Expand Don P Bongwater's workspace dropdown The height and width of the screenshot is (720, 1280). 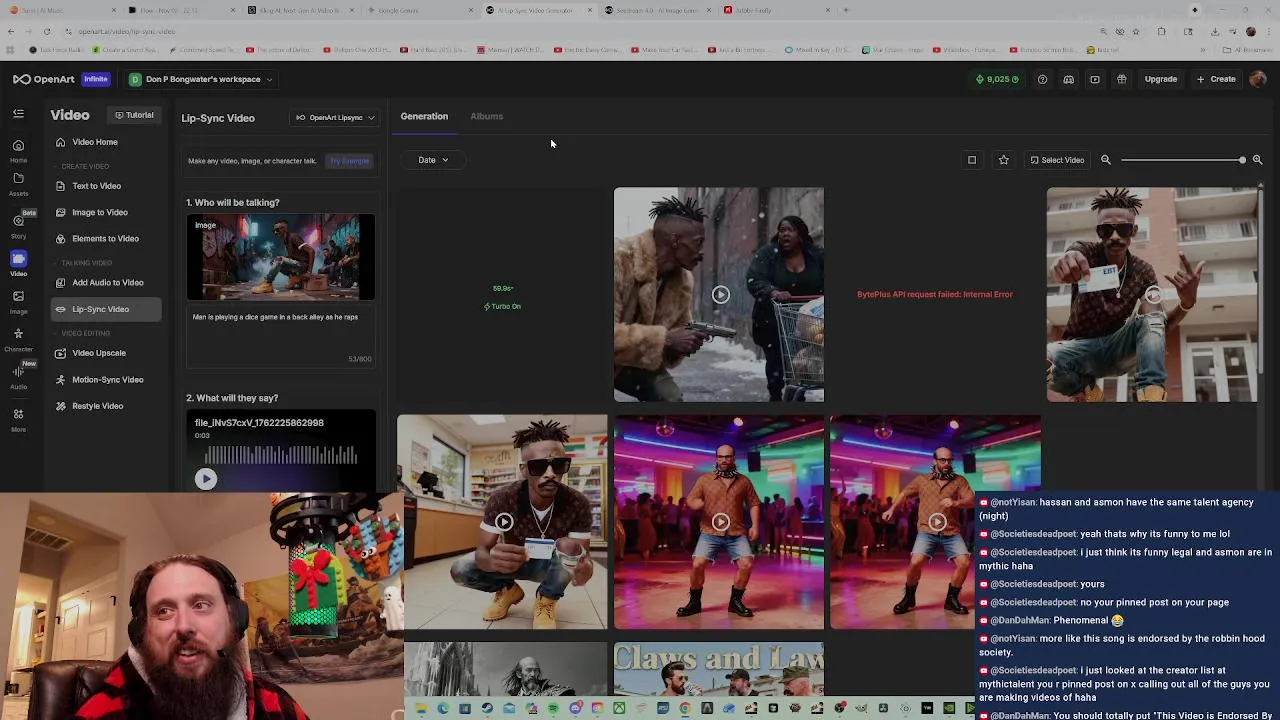pyautogui.click(x=200, y=79)
